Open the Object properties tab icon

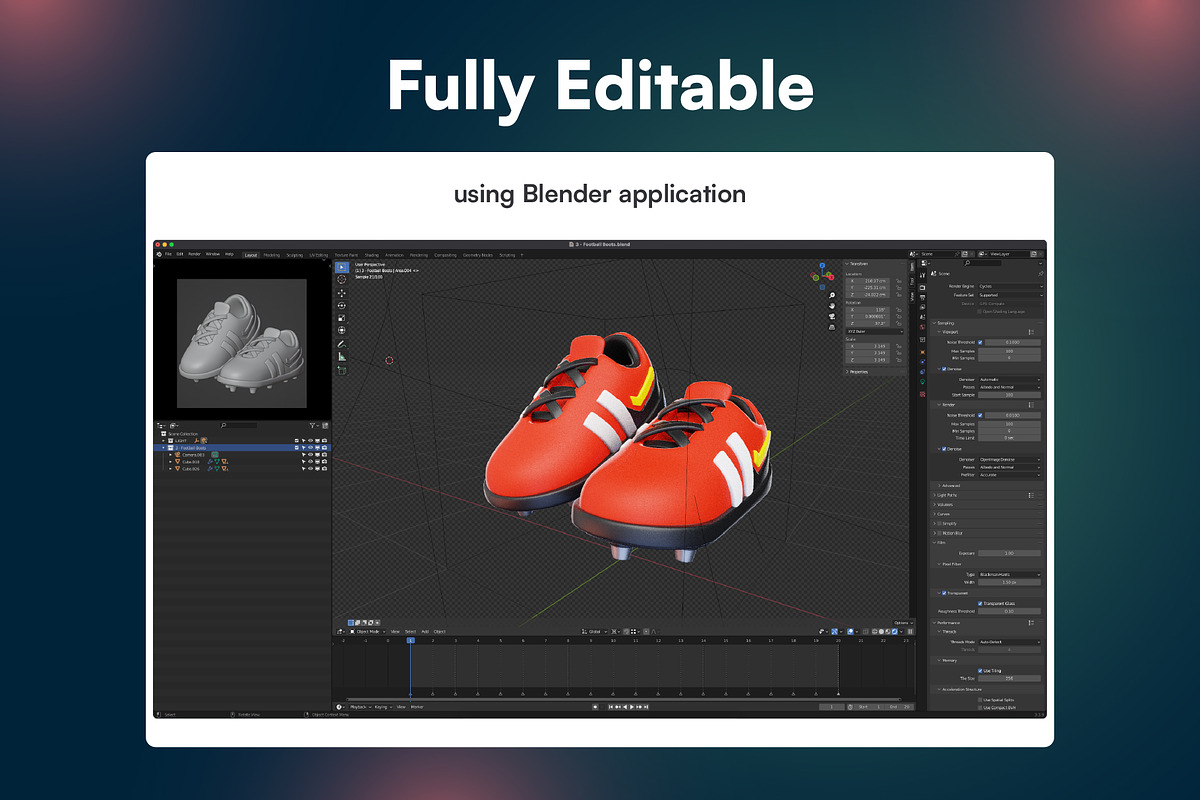coord(923,352)
